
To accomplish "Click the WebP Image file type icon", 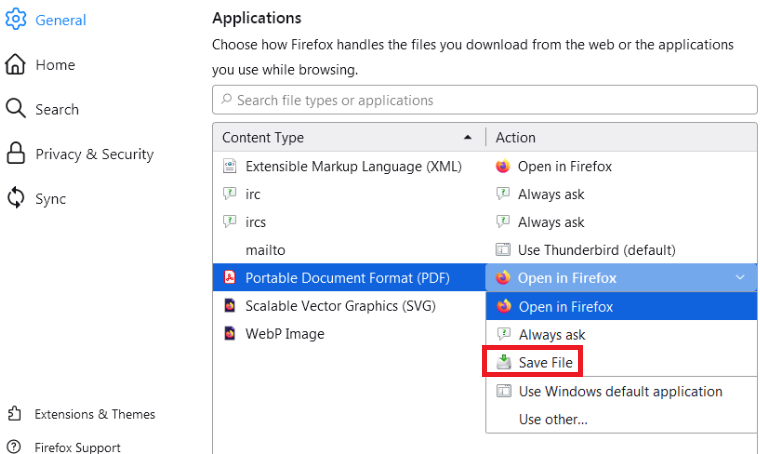I will point(229,334).
